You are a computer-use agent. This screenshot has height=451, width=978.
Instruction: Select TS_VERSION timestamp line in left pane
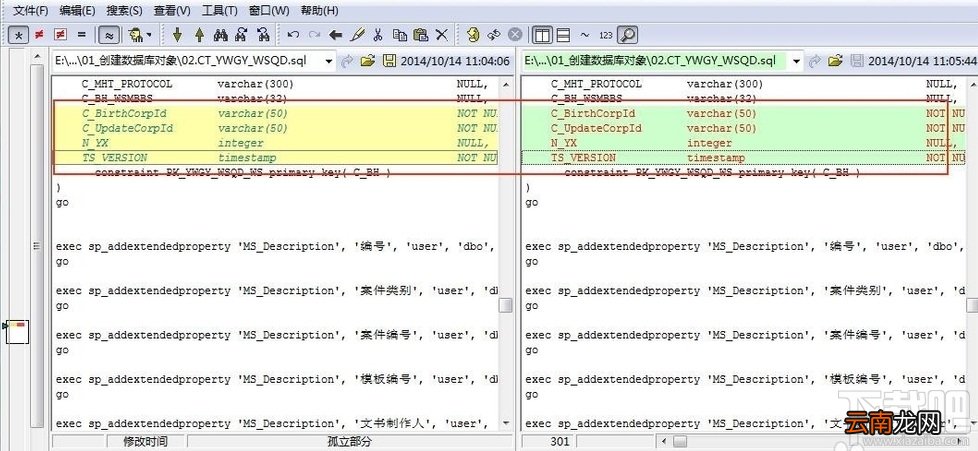pyautogui.click(x=275, y=158)
